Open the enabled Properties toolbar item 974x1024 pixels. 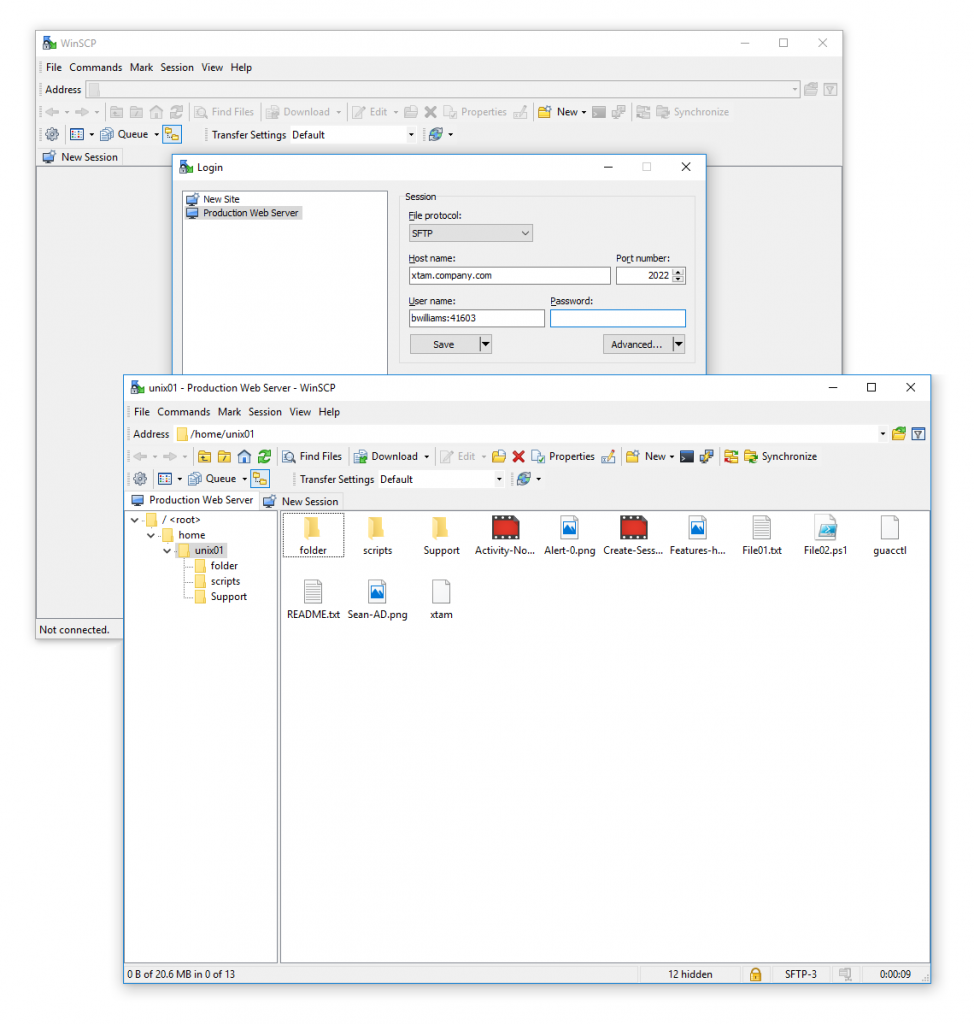point(563,457)
